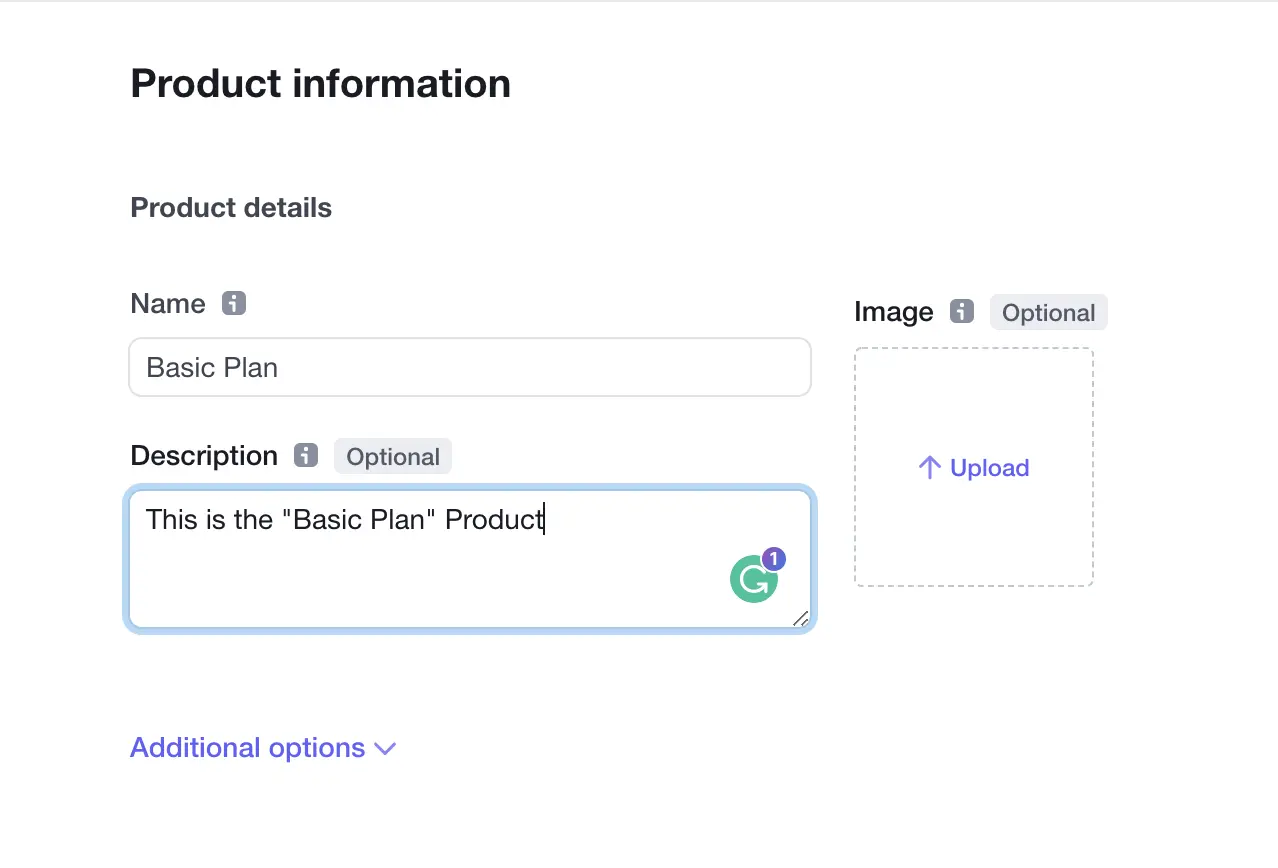Image resolution: width=1278 pixels, height=868 pixels.
Task: Focus the Name field containing Basic Plan
Action: tap(470, 367)
